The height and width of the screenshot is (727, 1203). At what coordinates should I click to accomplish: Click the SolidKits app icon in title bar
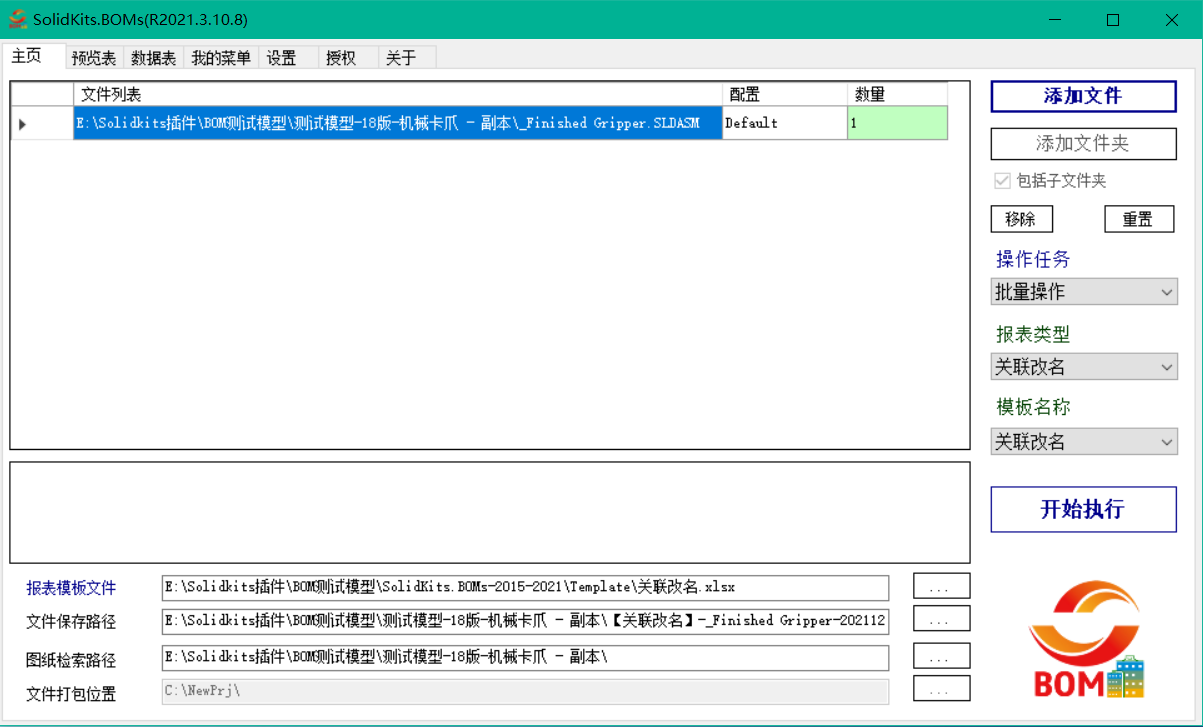[18, 19]
